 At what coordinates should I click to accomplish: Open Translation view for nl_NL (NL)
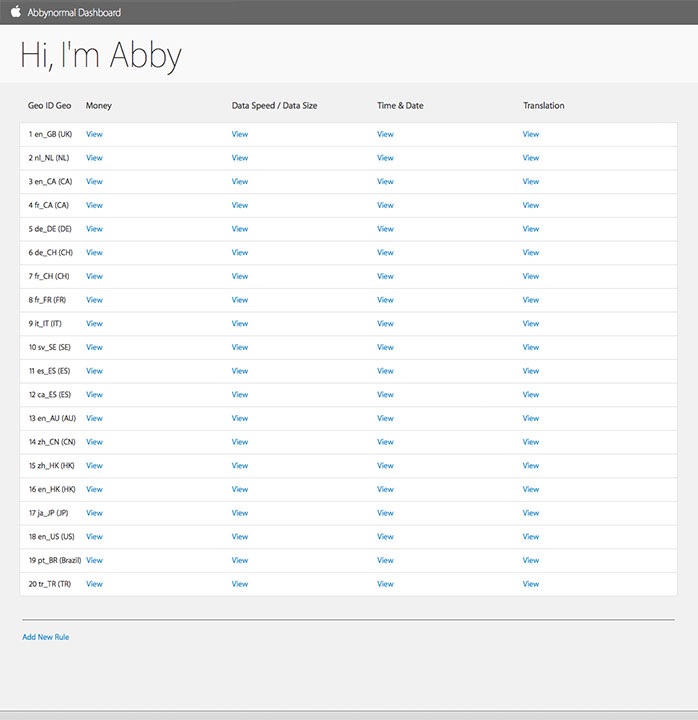pyautogui.click(x=530, y=158)
